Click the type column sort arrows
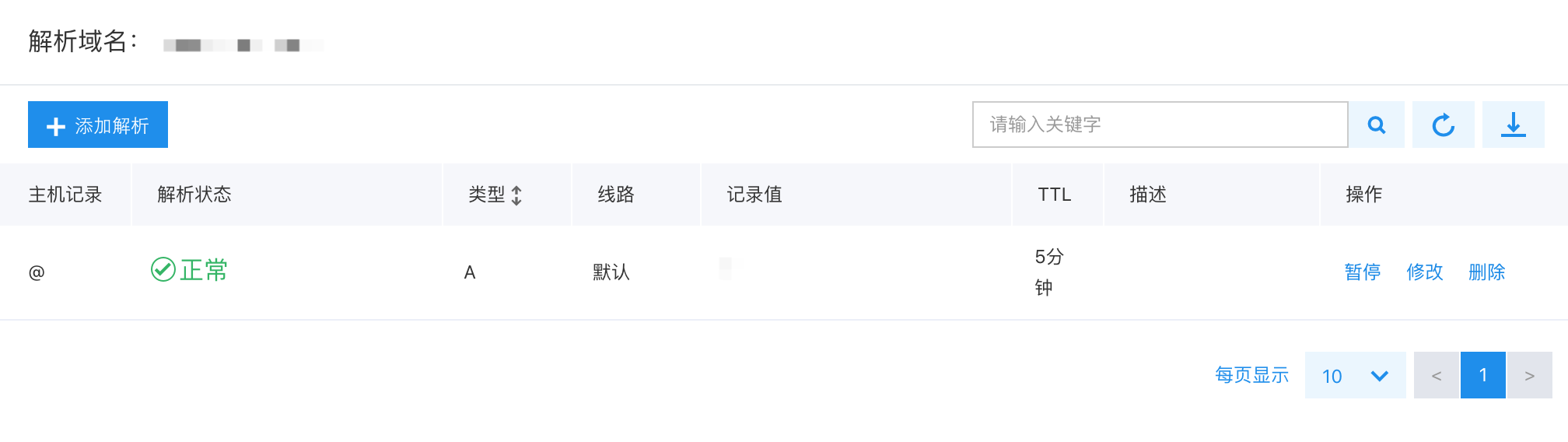This screenshot has height=442, width=1568. (x=516, y=195)
